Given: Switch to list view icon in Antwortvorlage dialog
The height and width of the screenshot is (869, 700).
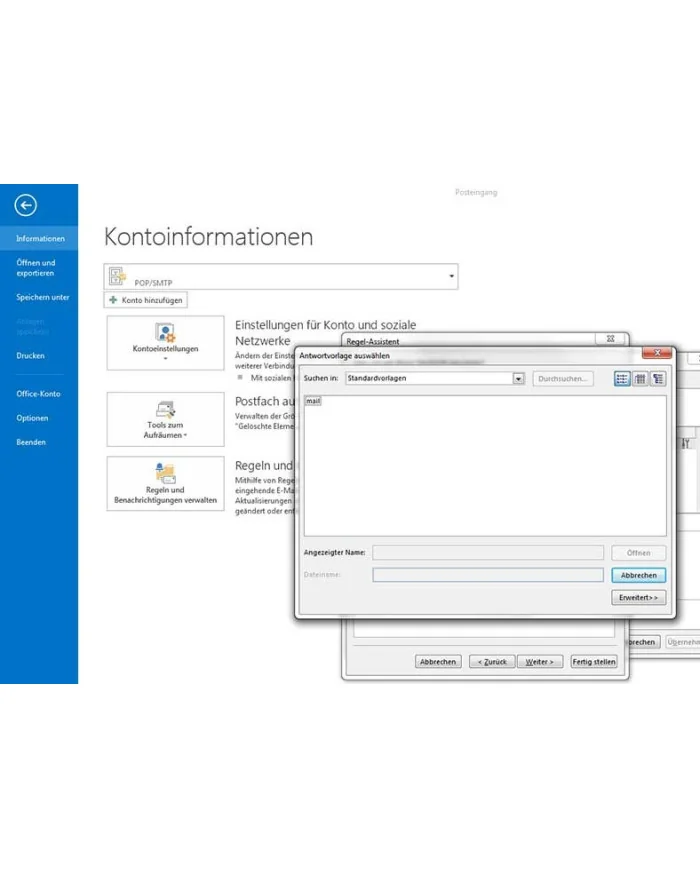Looking at the screenshot, I should click(x=622, y=379).
